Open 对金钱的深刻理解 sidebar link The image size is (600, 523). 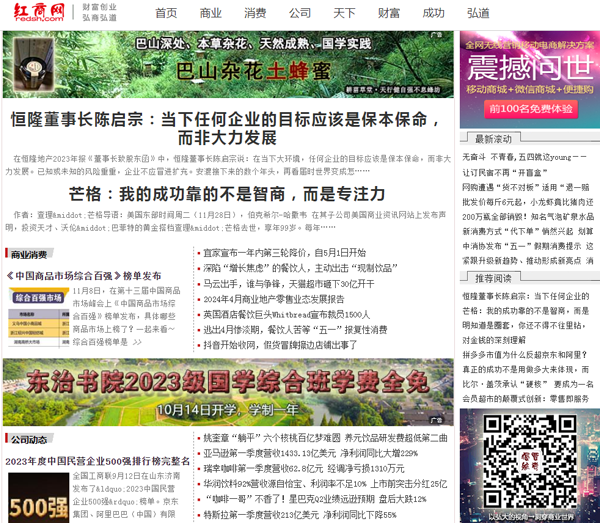pos(494,340)
